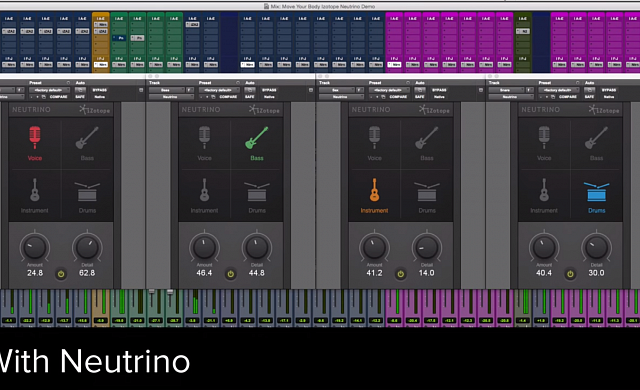The width and height of the screenshot is (640, 390).
Task: Click target icon right of BYPASS in Bass window
Action: (x=311, y=90)
